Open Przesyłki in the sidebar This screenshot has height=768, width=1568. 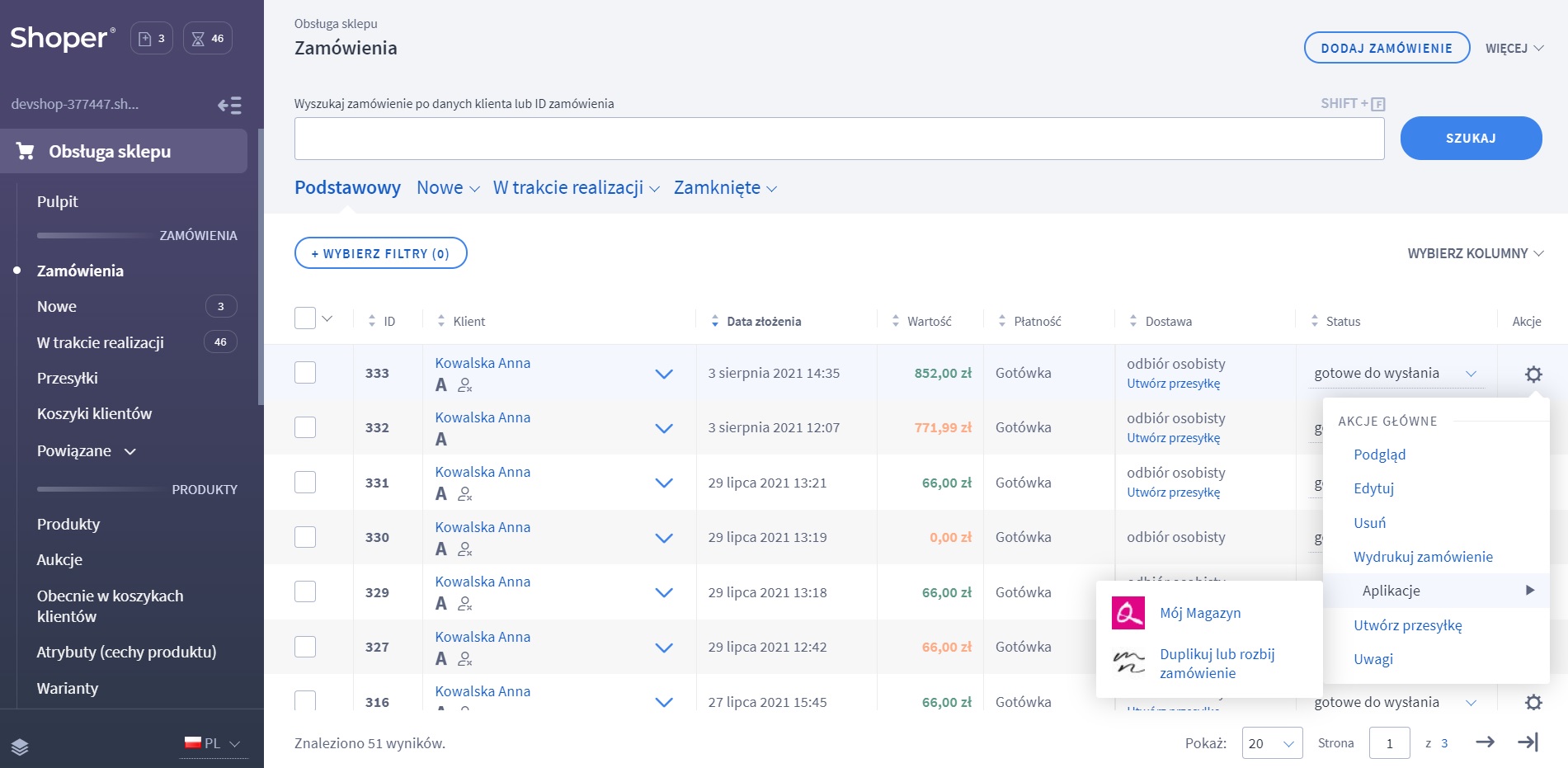point(67,378)
